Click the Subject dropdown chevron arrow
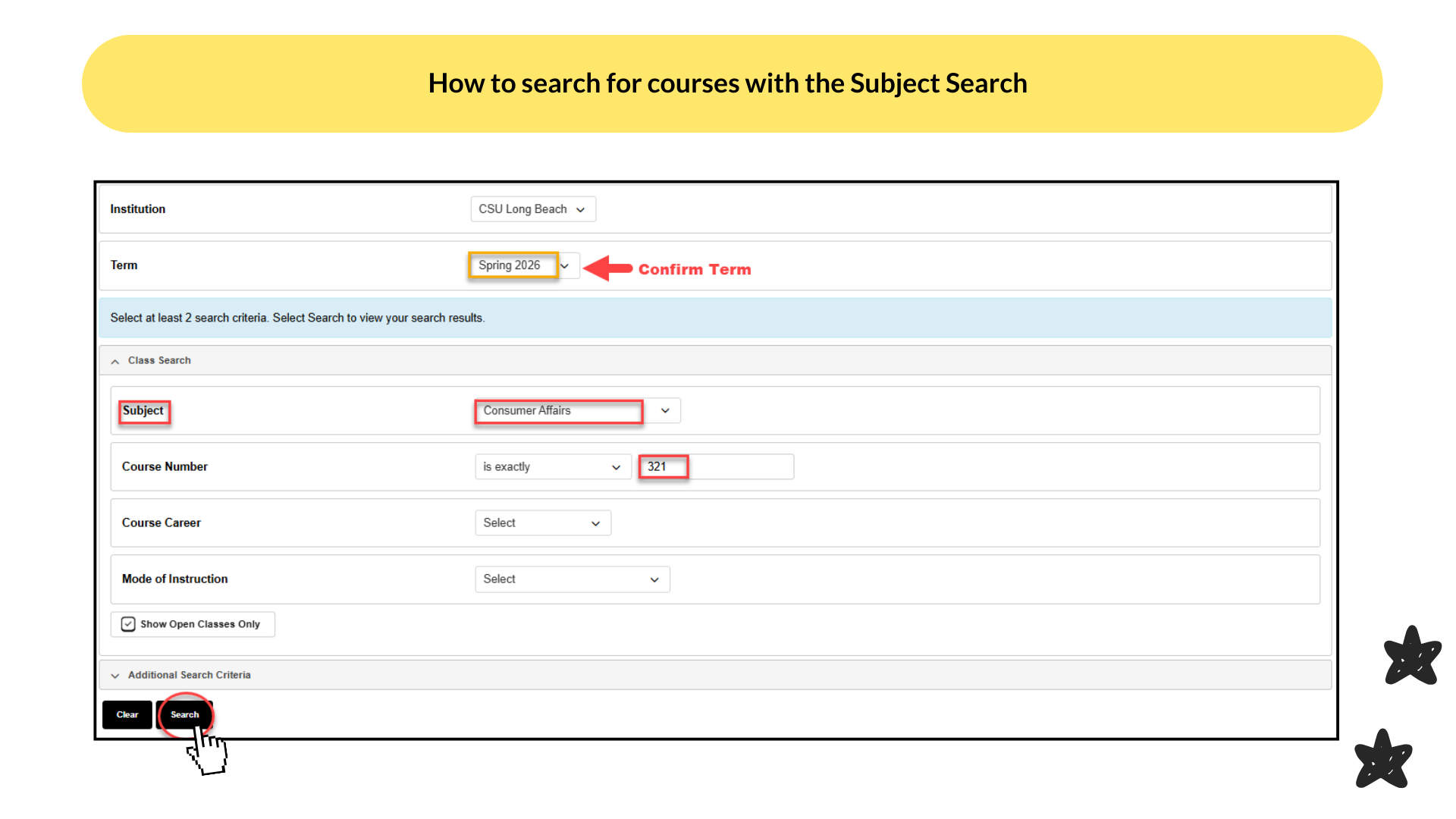 click(x=664, y=410)
